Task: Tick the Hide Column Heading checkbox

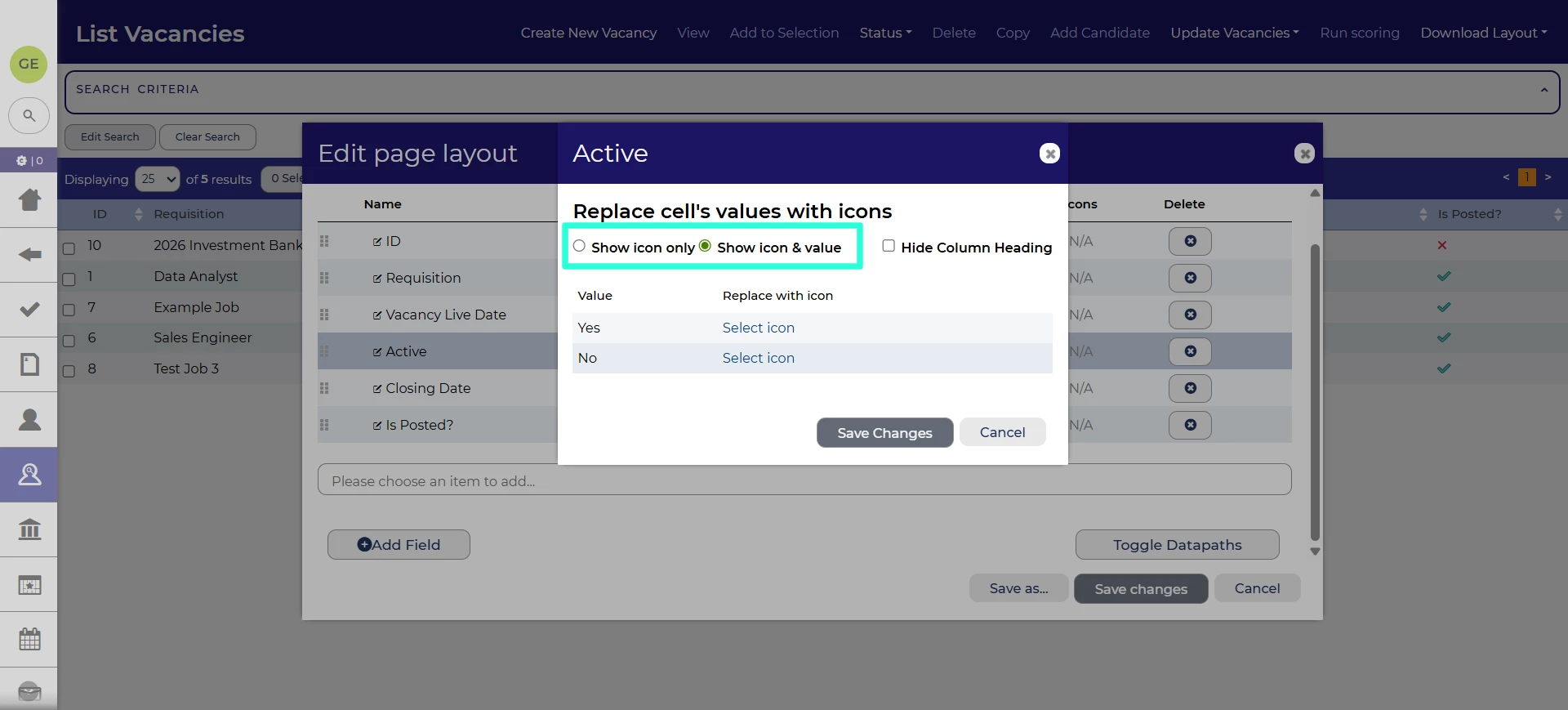Action: coord(889,246)
